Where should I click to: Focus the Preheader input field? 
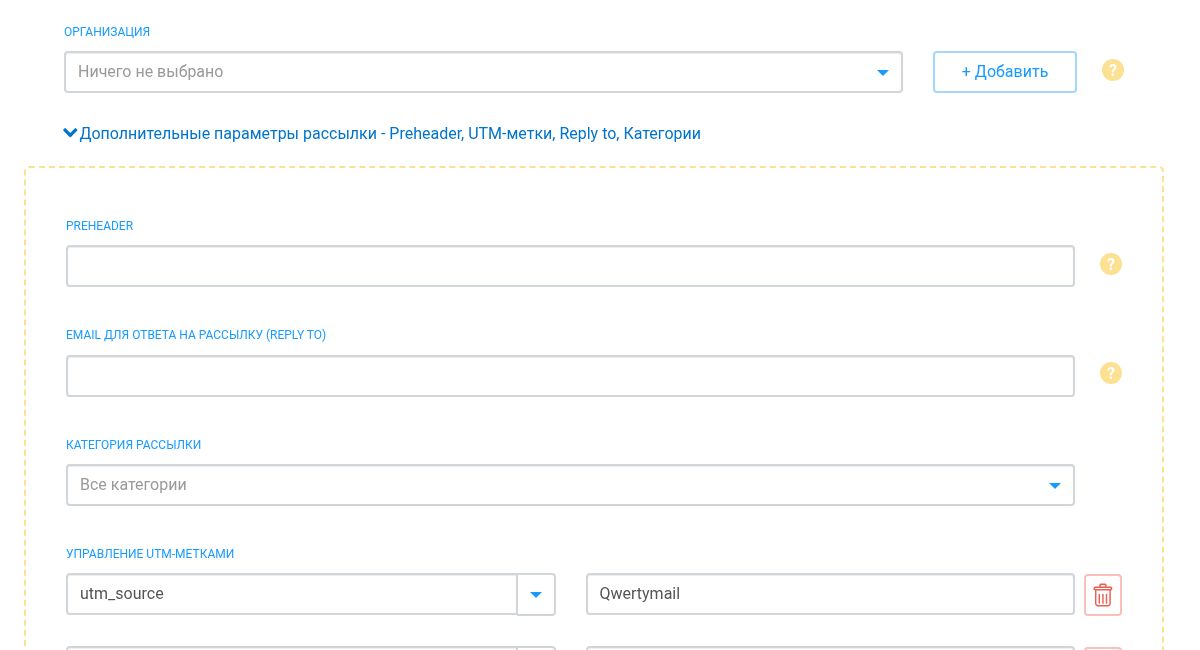(x=570, y=266)
